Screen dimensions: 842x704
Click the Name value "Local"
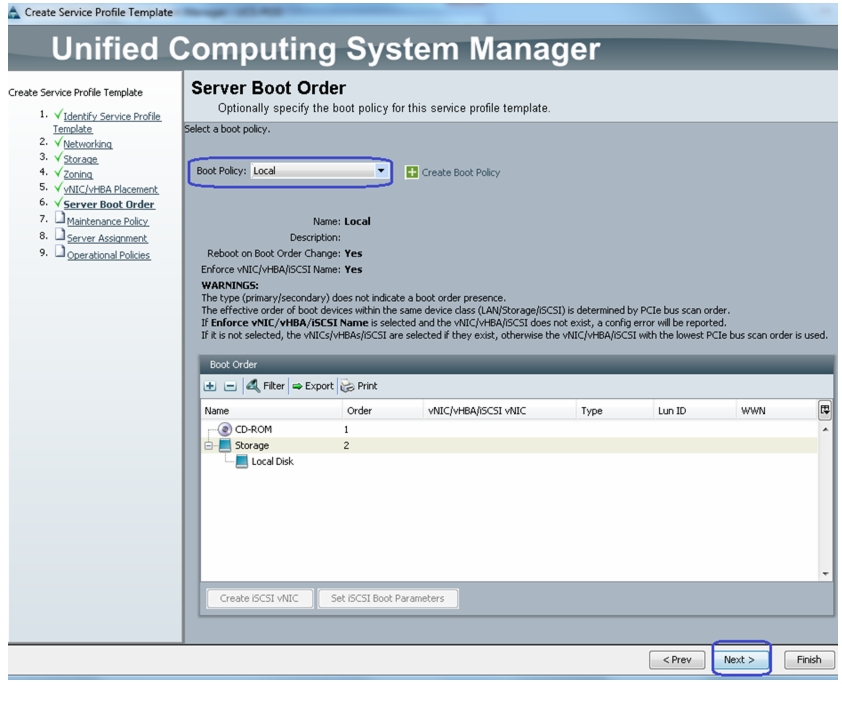pyautogui.click(x=357, y=221)
